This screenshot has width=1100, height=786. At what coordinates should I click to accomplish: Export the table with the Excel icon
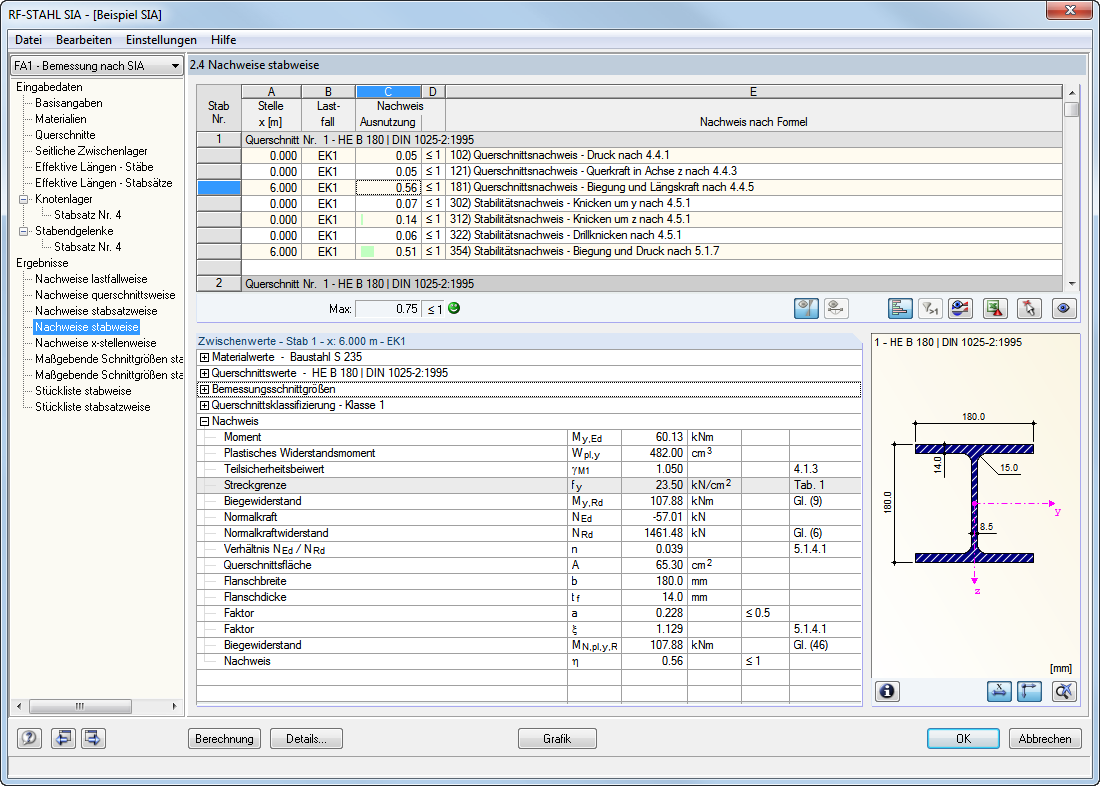995,309
